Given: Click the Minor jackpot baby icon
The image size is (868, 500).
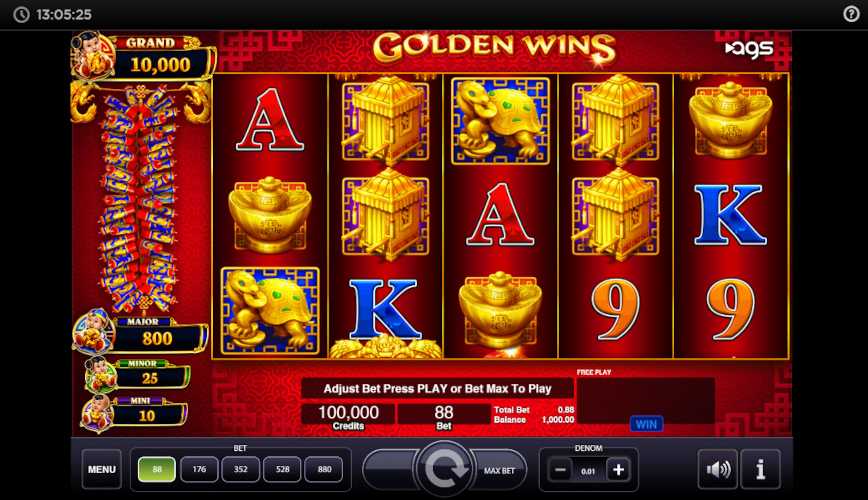Looking at the screenshot, I should pos(100,375).
